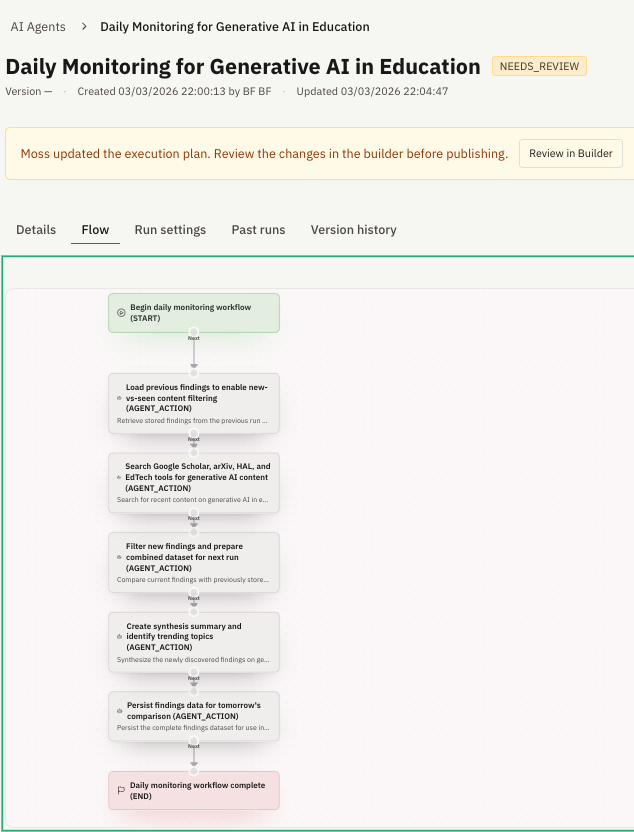Image resolution: width=634 pixels, height=832 pixels.
Task: Select the Daily monitoring workflow complete node
Action: [x=194, y=790]
